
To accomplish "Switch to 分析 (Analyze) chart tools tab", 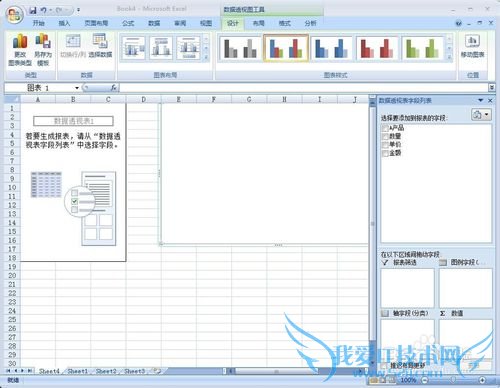I will pos(310,23).
